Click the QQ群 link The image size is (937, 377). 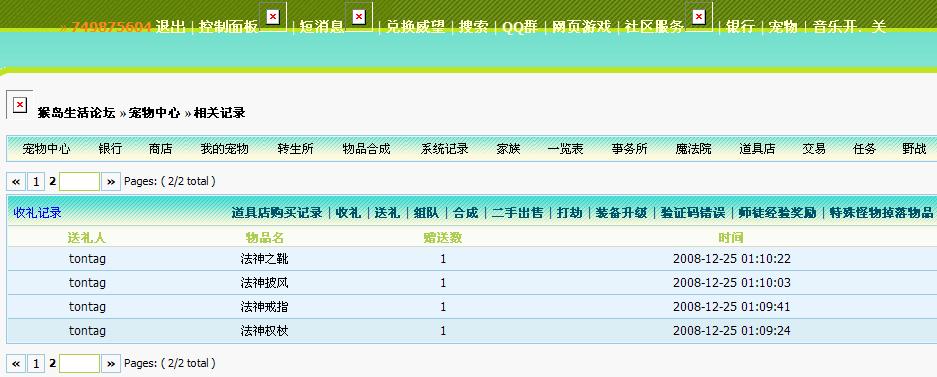coord(519,27)
